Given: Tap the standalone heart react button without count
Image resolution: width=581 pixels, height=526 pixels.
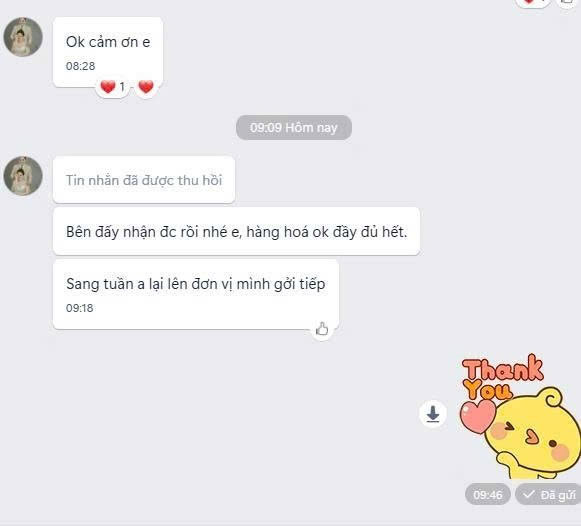Looking at the screenshot, I should [x=146, y=87].
